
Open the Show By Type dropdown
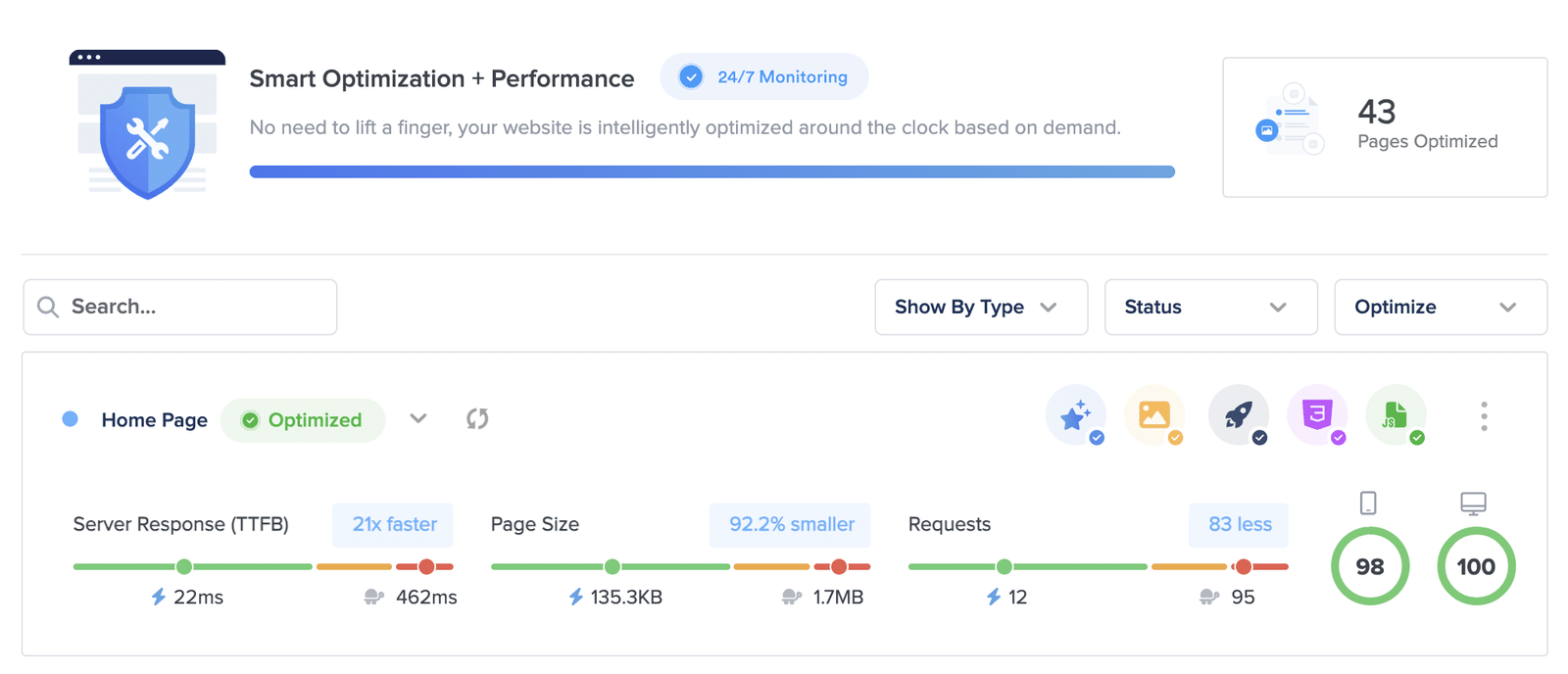click(980, 308)
